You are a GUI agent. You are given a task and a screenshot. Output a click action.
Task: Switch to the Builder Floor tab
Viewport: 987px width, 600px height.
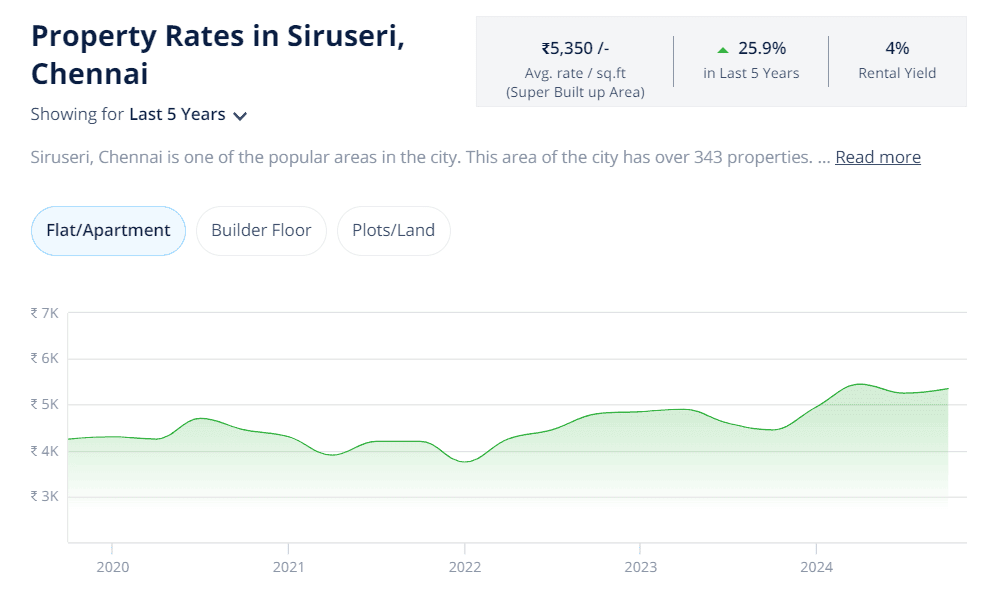coord(261,230)
